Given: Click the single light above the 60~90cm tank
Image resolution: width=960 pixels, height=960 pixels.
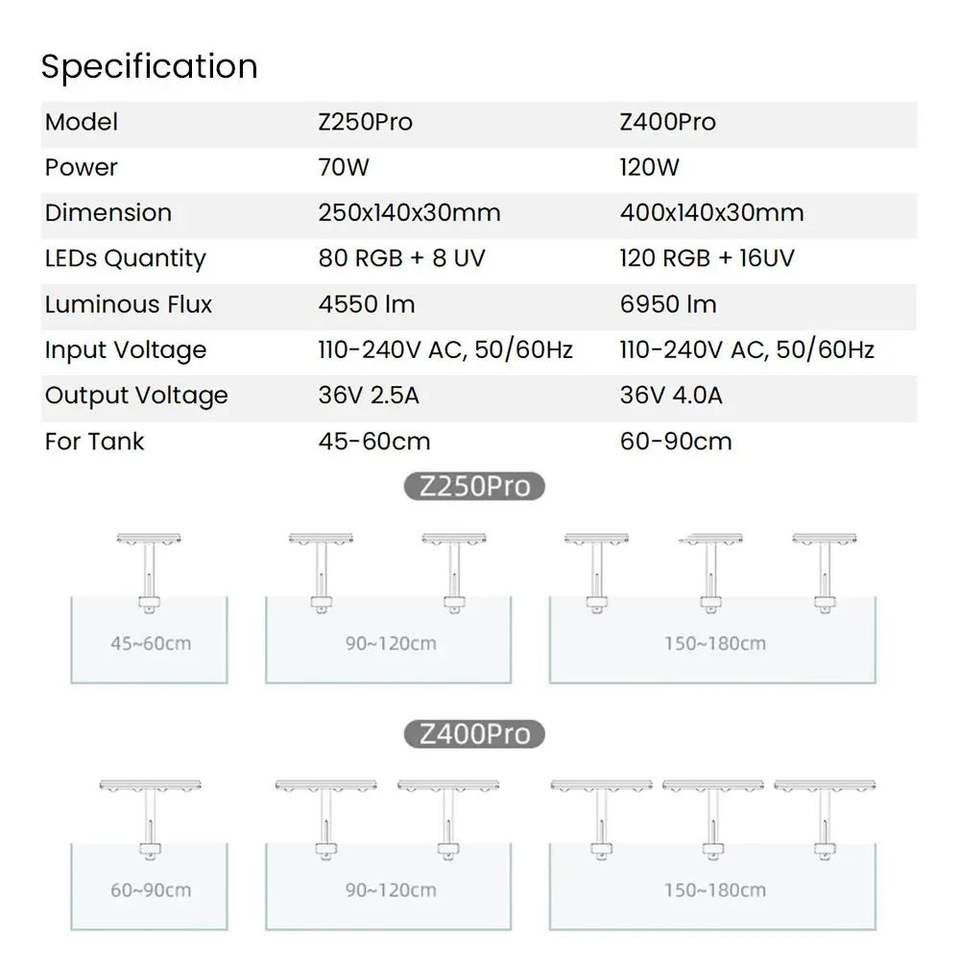Looking at the screenshot, I should [x=150, y=786].
